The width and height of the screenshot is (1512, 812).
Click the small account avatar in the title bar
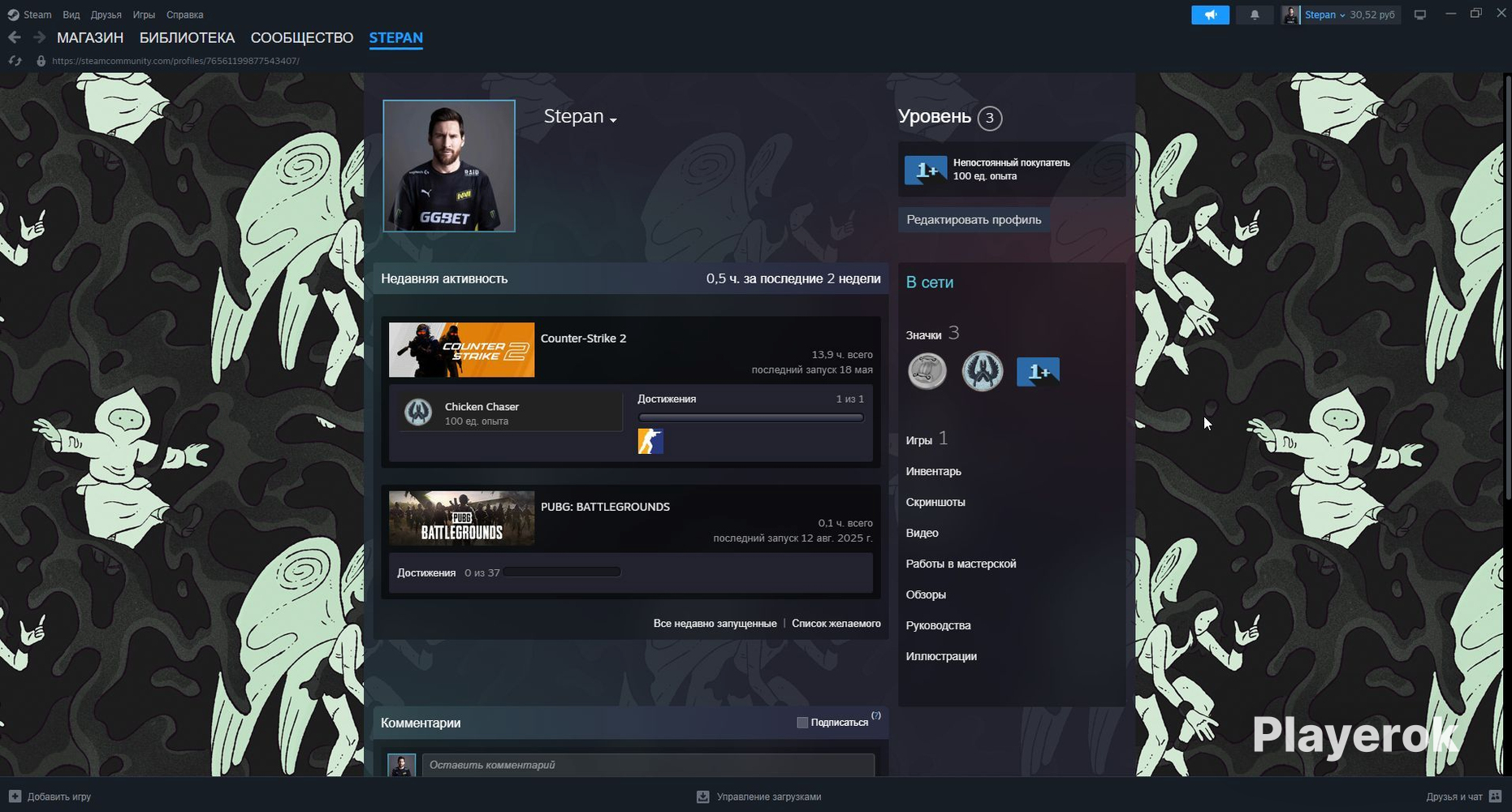point(1290,15)
